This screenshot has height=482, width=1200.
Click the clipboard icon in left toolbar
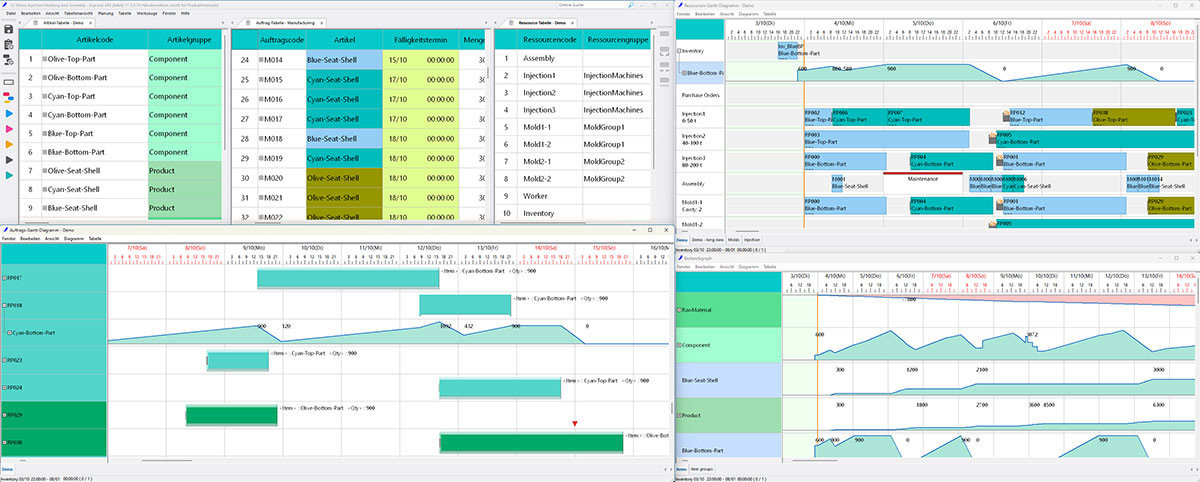coord(9,45)
